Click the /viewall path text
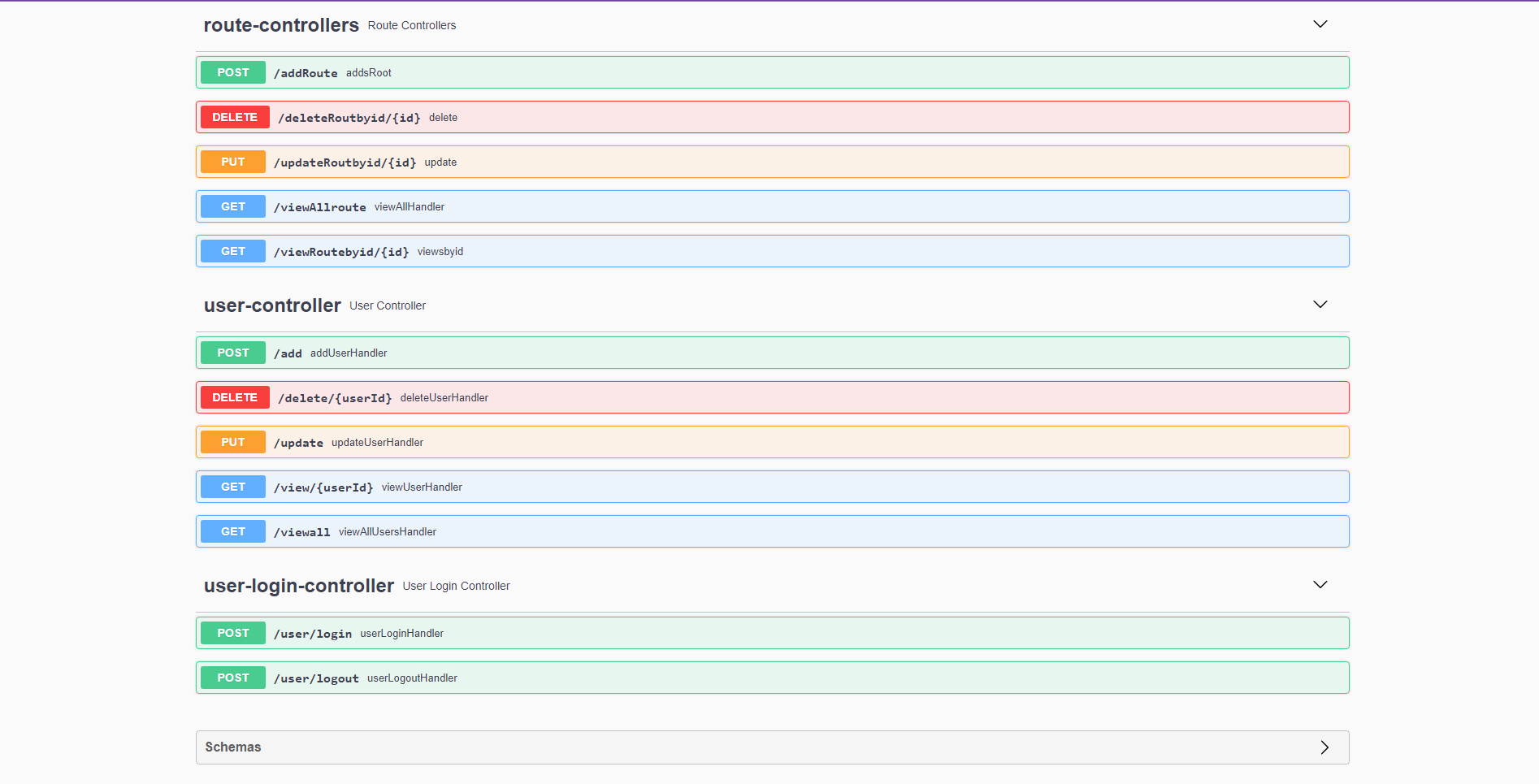Viewport: 1539px width, 784px height. (x=302, y=532)
